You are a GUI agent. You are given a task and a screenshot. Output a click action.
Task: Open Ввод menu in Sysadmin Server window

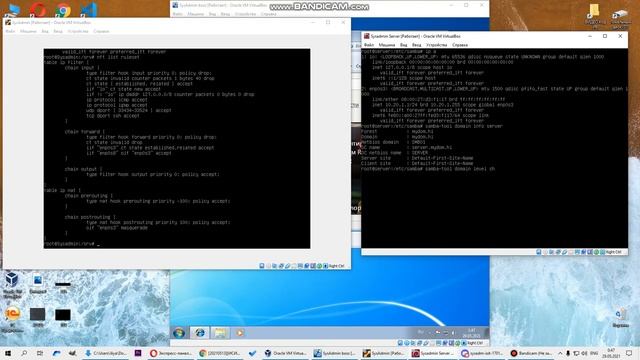416,45
